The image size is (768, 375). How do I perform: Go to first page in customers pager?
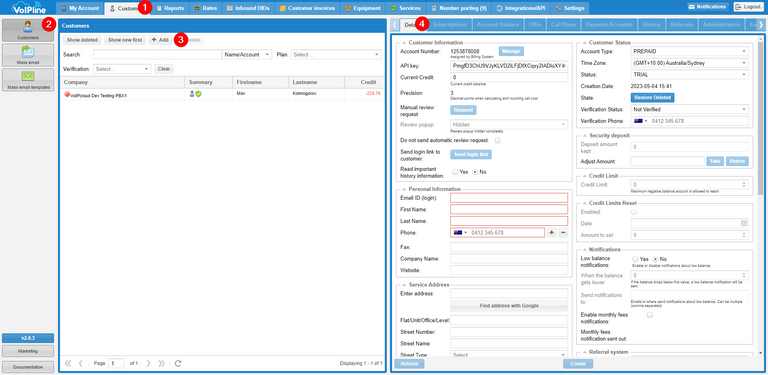coord(68,363)
